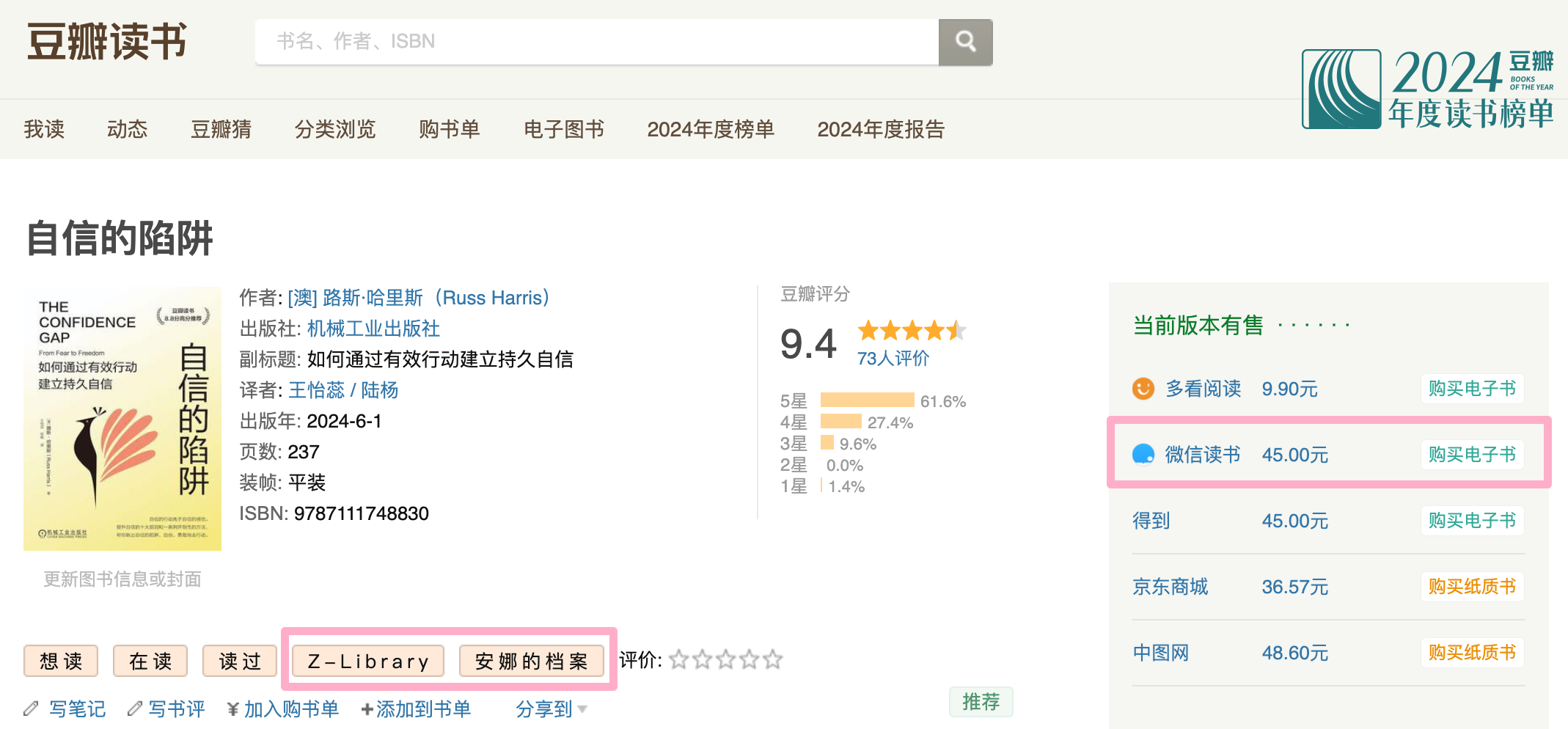Image resolution: width=1568 pixels, height=729 pixels.
Task: Open 分类浏览 in the navigation
Action: (335, 129)
